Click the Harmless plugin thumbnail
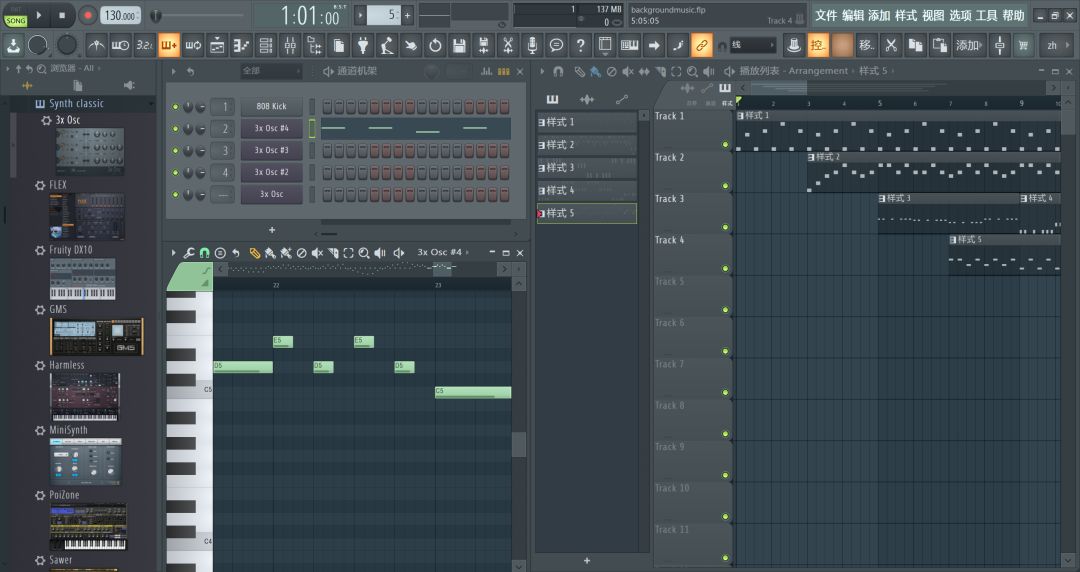 (85, 397)
